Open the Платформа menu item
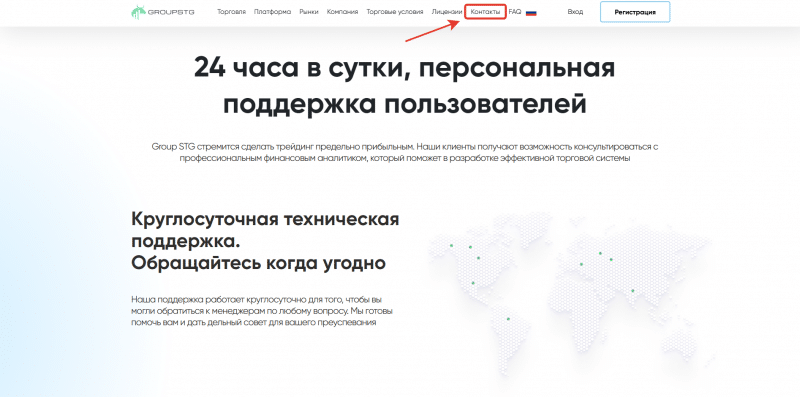This screenshot has width=800, height=397. (x=272, y=12)
